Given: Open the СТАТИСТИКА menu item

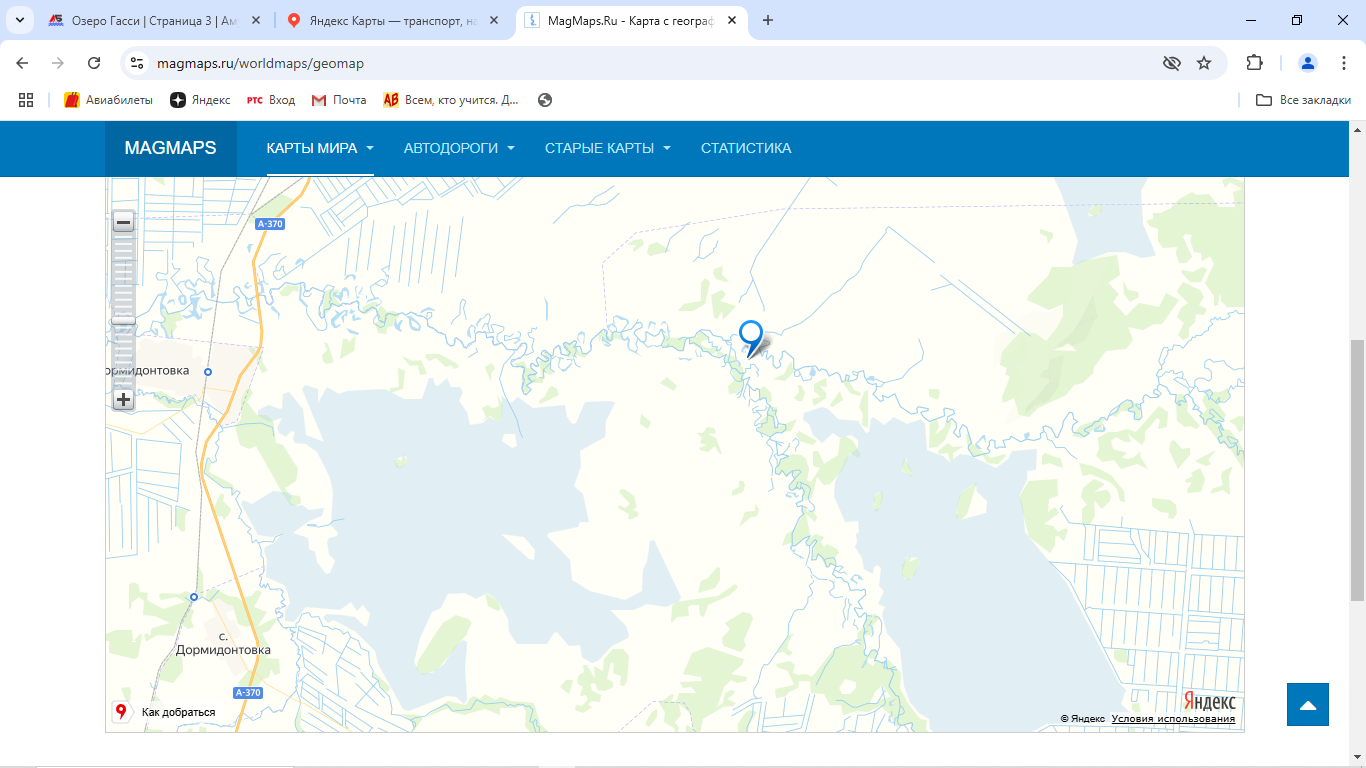Looking at the screenshot, I should pos(745,148).
